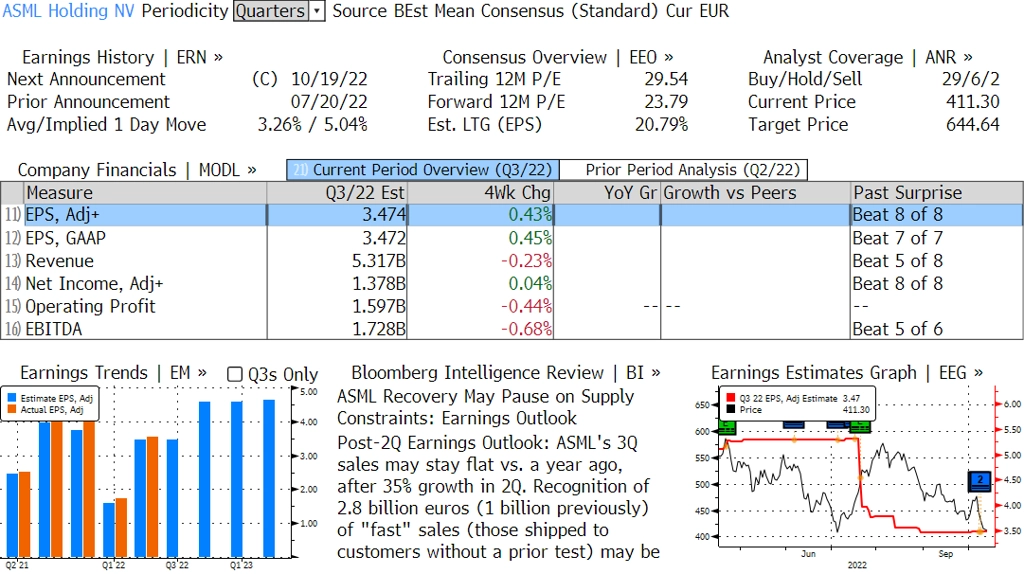Click the Revenue estimate 5.317B
1024x574 pixels.
pos(379,261)
